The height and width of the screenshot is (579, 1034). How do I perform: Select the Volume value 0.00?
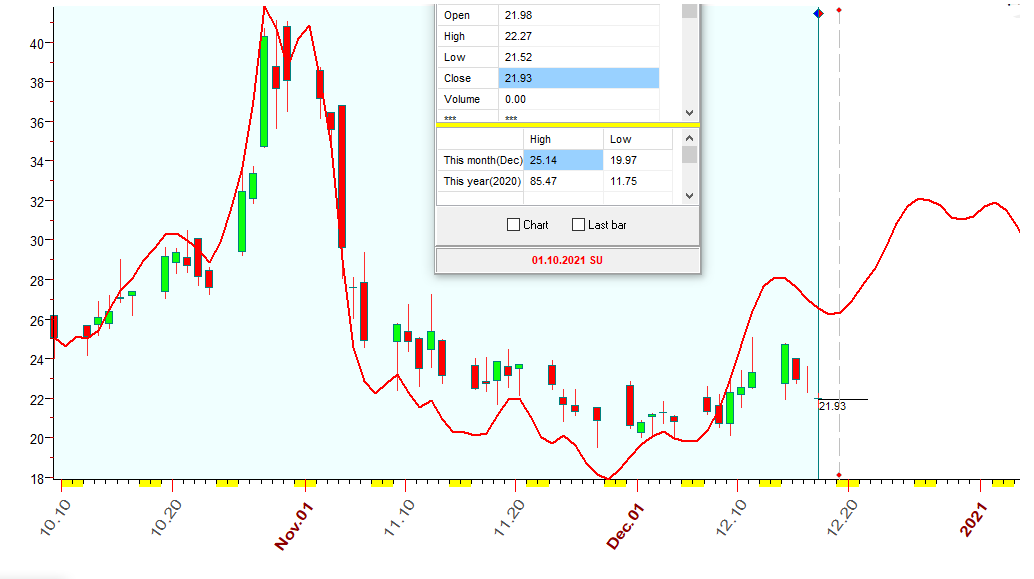(578, 99)
